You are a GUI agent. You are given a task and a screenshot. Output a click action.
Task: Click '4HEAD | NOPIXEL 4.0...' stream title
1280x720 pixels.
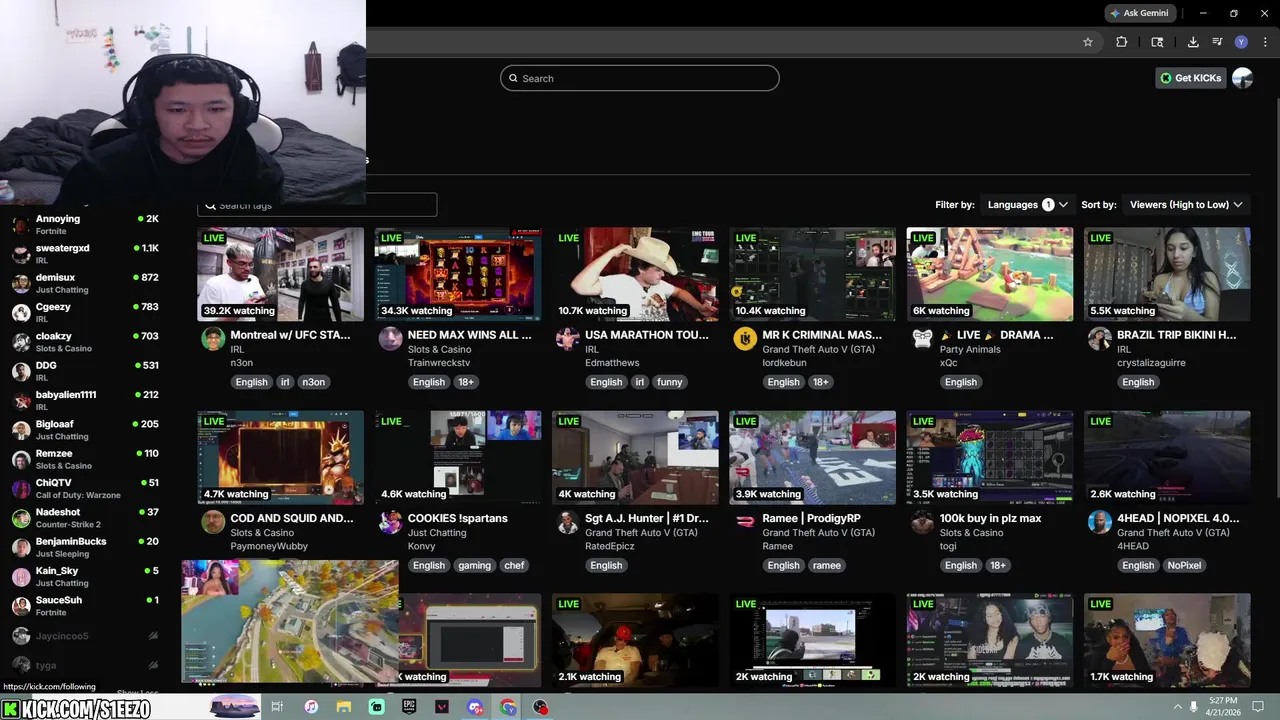click(1178, 518)
